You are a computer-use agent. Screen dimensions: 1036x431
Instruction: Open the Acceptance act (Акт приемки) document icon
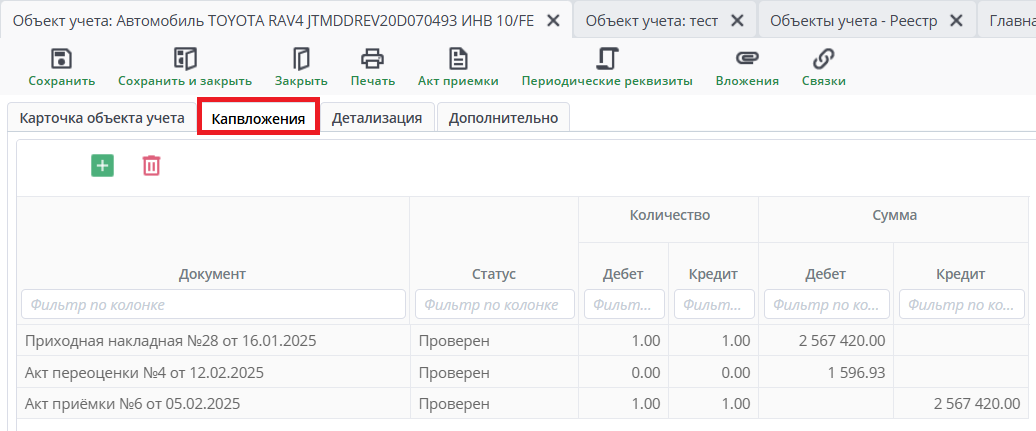(x=458, y=59)
